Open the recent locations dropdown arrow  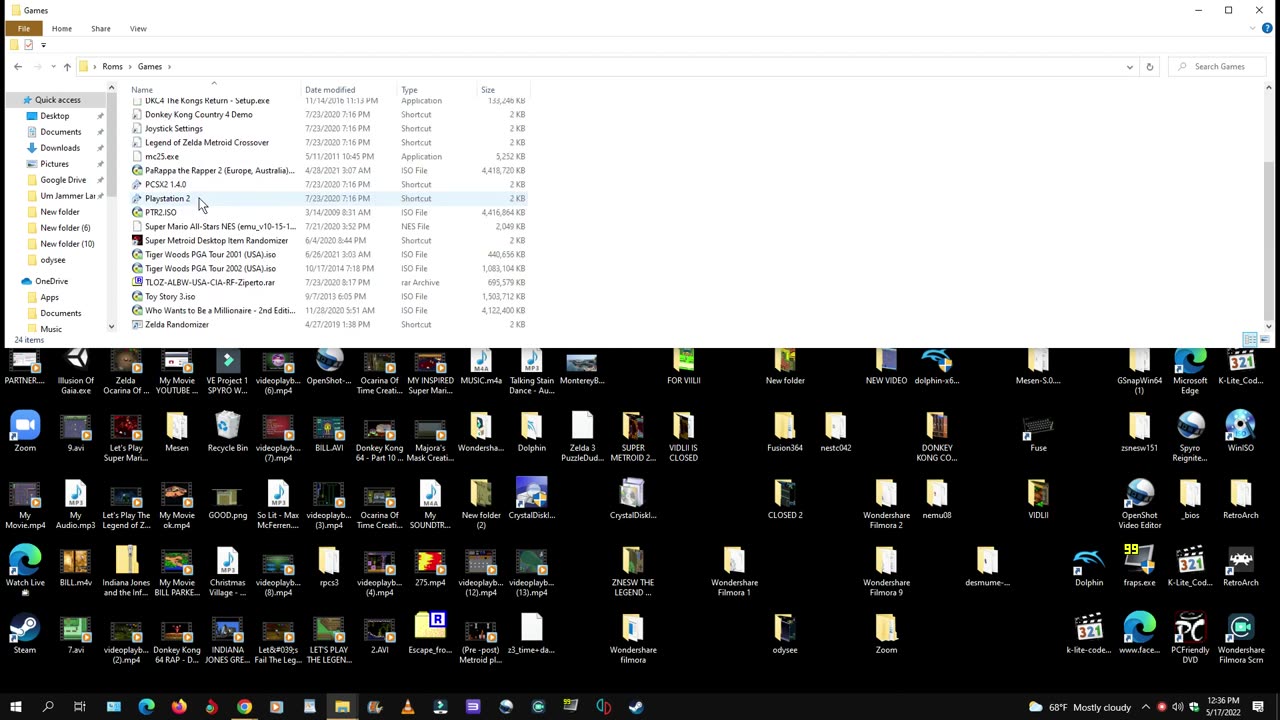(x=53, y=67)
